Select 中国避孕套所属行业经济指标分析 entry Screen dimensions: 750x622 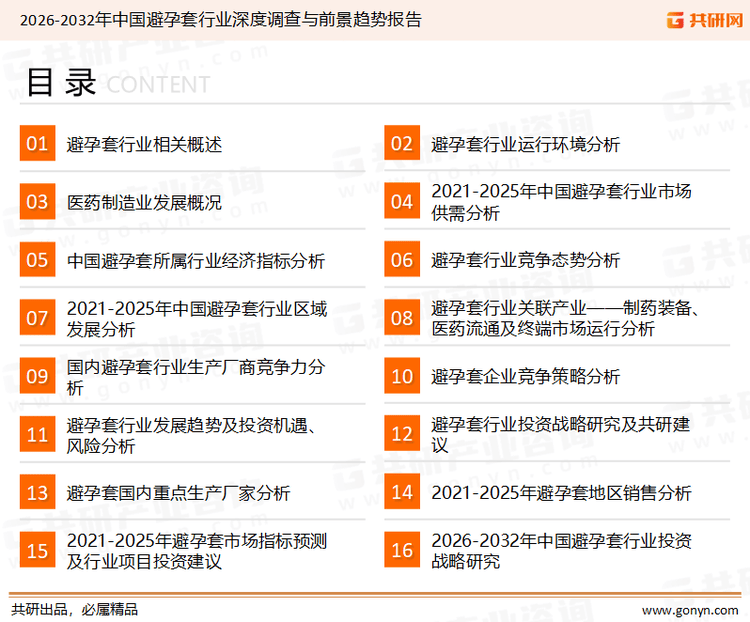click(x=195, y=261)
